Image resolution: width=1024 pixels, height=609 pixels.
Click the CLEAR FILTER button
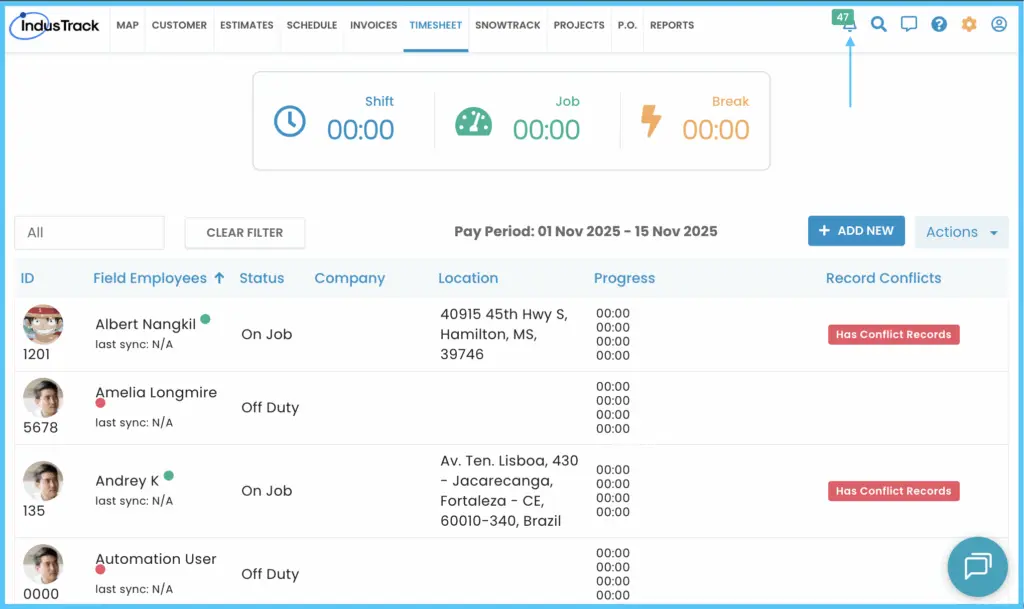[x=245, y=233]
